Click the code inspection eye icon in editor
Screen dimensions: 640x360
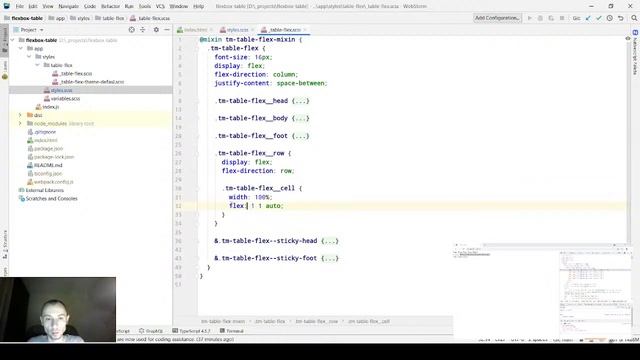pos(628,38)
